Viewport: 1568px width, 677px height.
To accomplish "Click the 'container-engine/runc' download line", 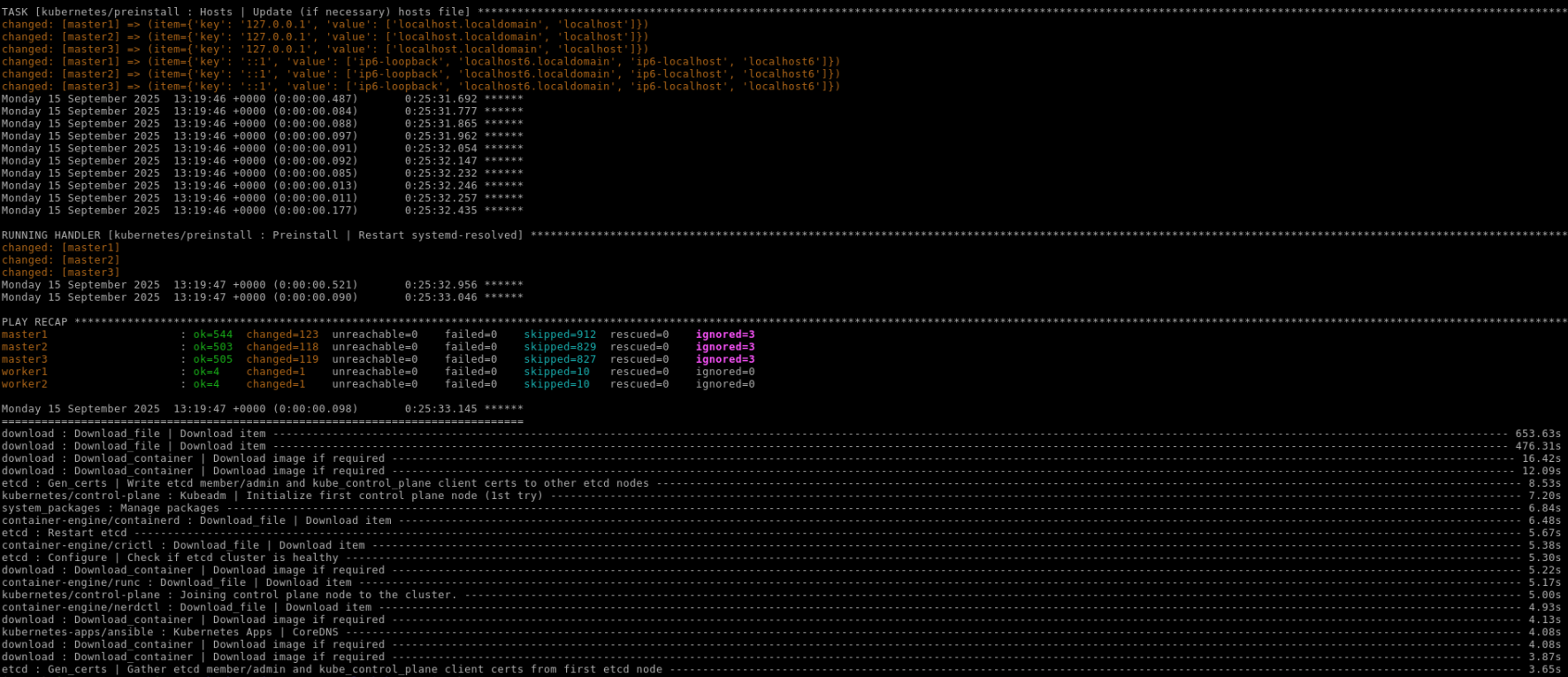I will tap(781, 582).
